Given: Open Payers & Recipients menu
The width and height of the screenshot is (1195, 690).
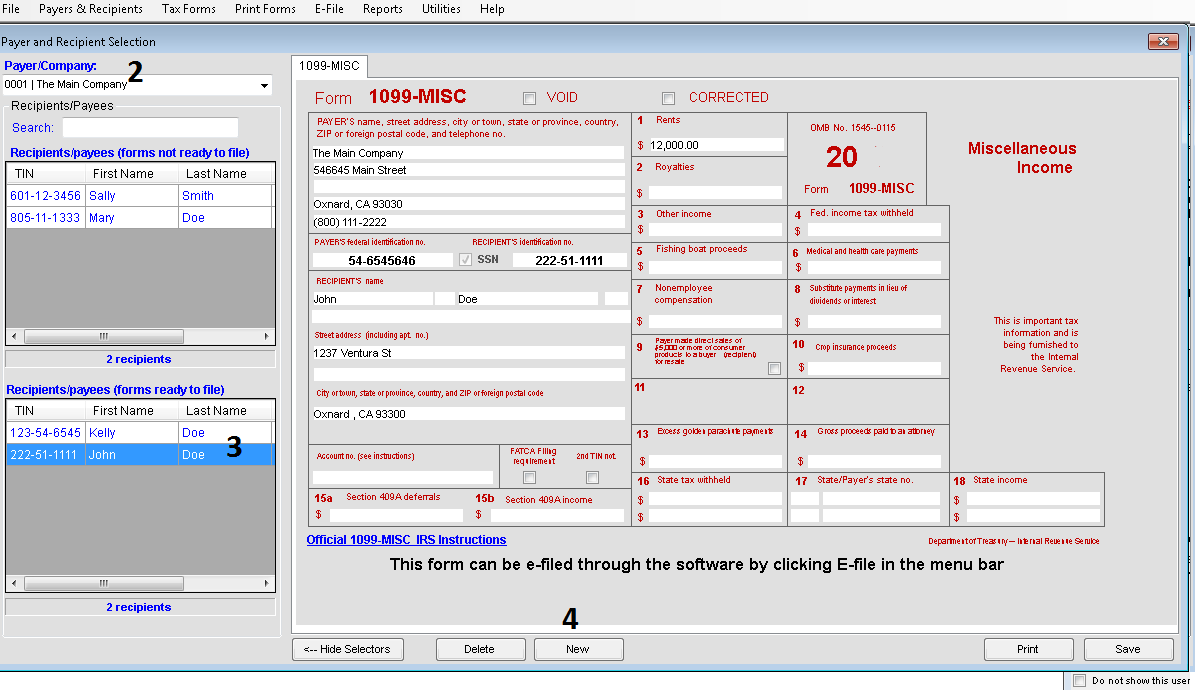Looking at the screenshot, I should click(x=91, y=9).
